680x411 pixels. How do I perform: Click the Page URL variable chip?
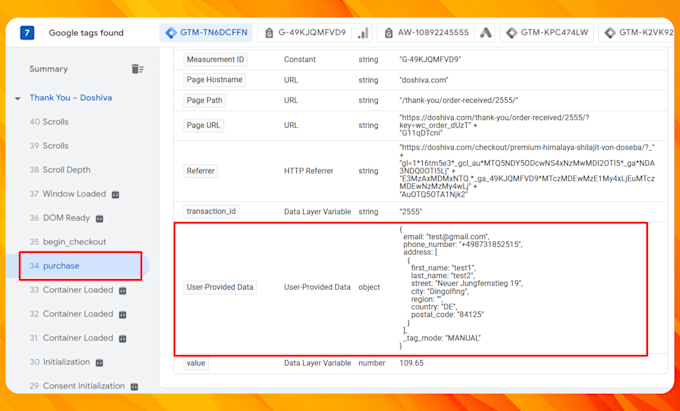click(203, 125)
